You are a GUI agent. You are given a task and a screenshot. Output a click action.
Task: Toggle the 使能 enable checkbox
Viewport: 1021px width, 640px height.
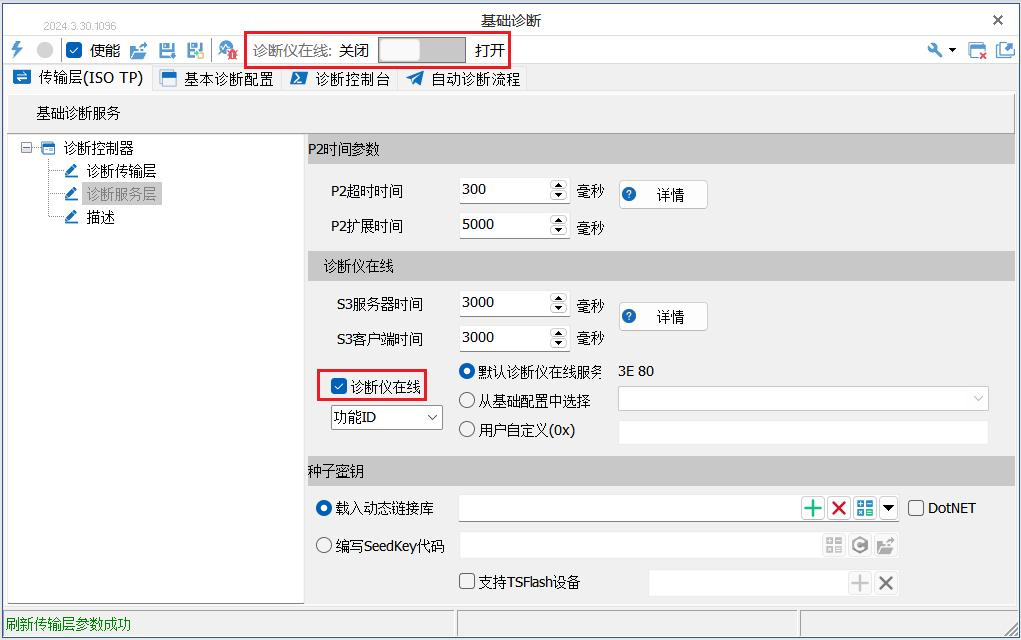[x=74, y=50]
